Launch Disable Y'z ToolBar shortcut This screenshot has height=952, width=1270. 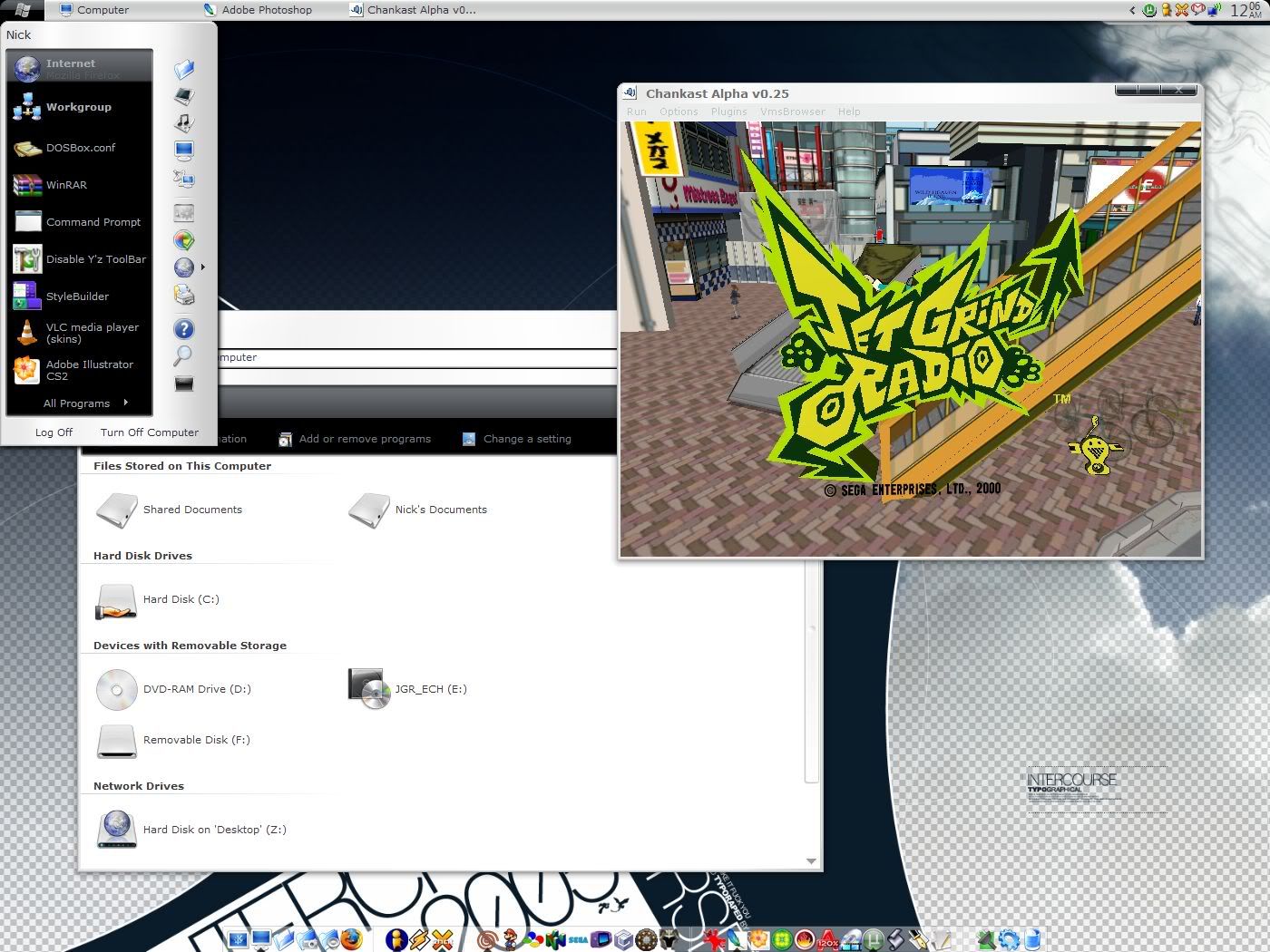click(x=80, y=259)
